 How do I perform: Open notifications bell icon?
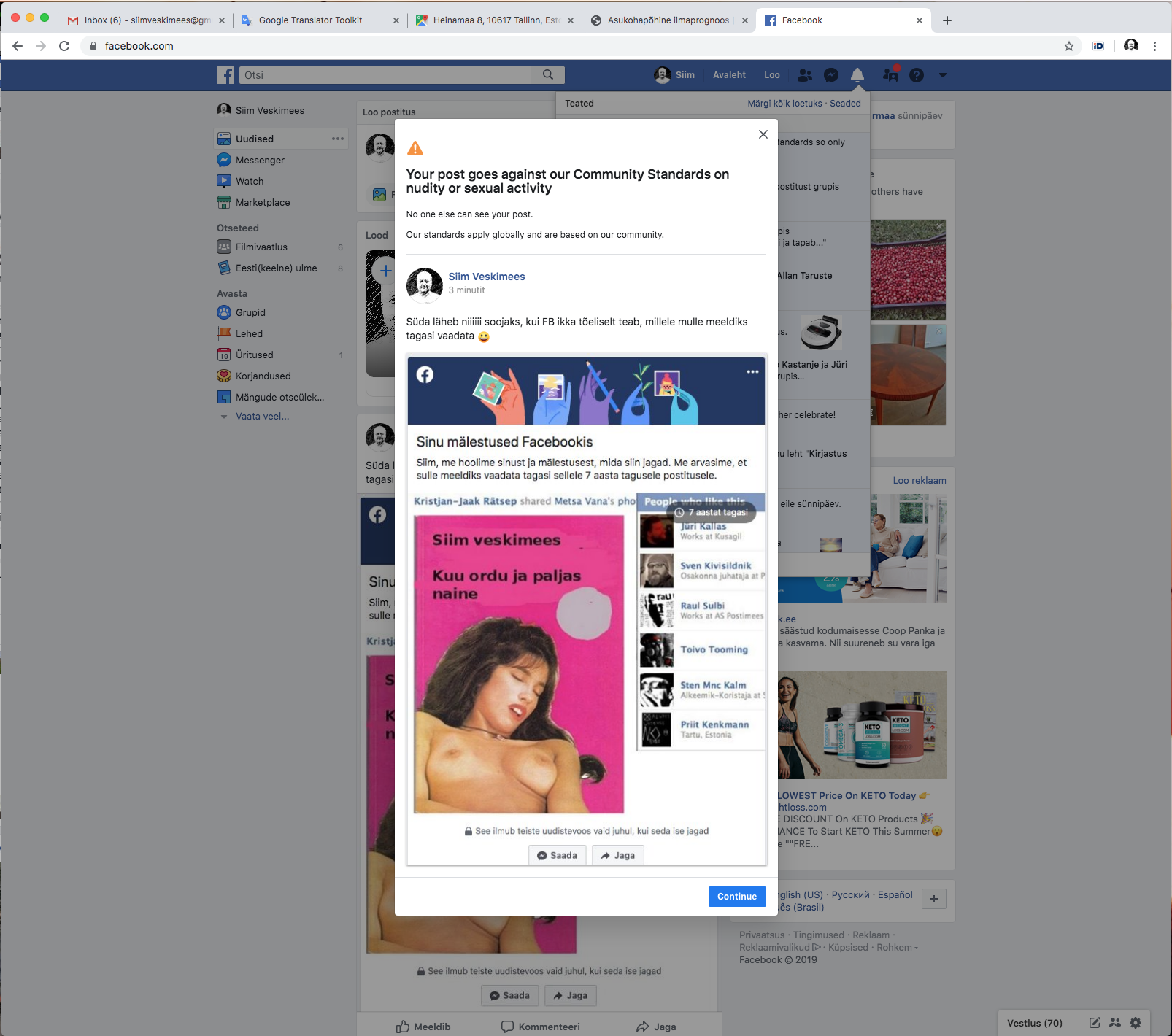pos(857,75)
